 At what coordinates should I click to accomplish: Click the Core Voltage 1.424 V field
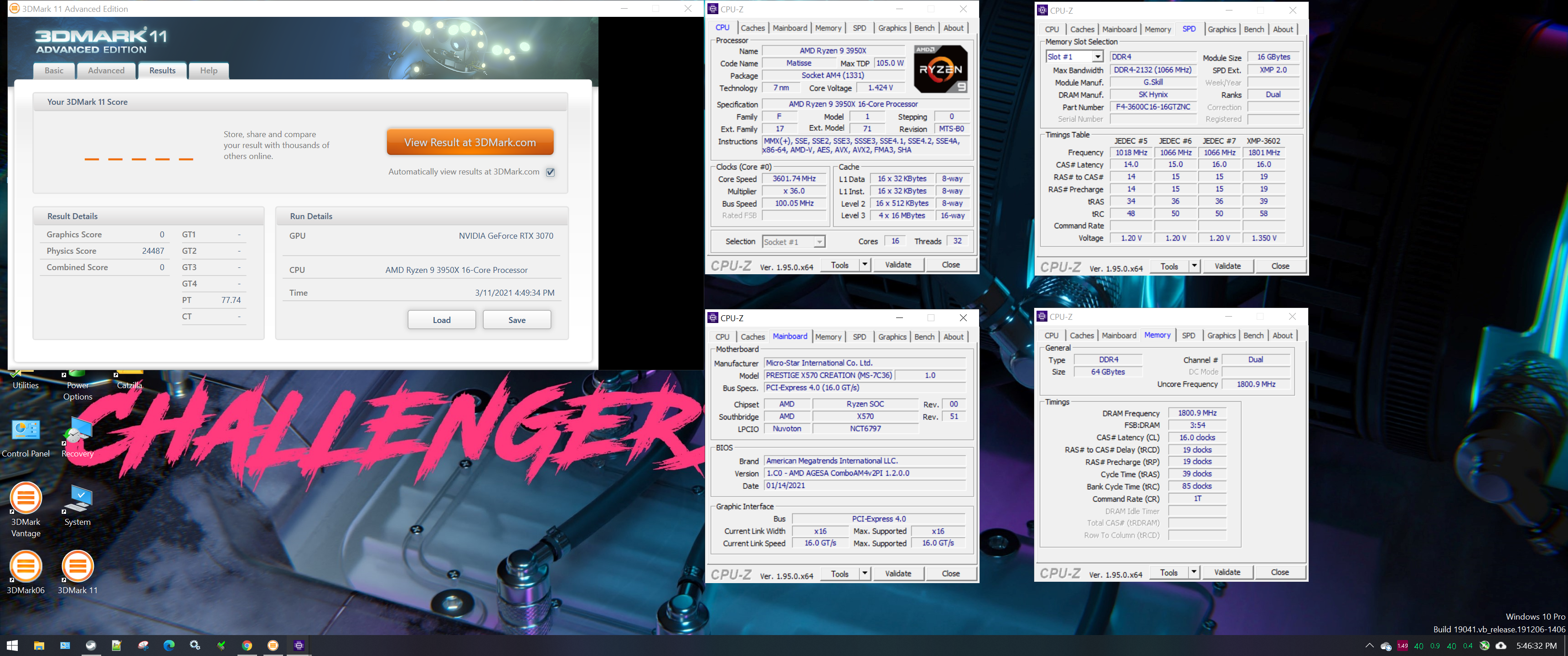pyautogui.click(x=880, y=87)
